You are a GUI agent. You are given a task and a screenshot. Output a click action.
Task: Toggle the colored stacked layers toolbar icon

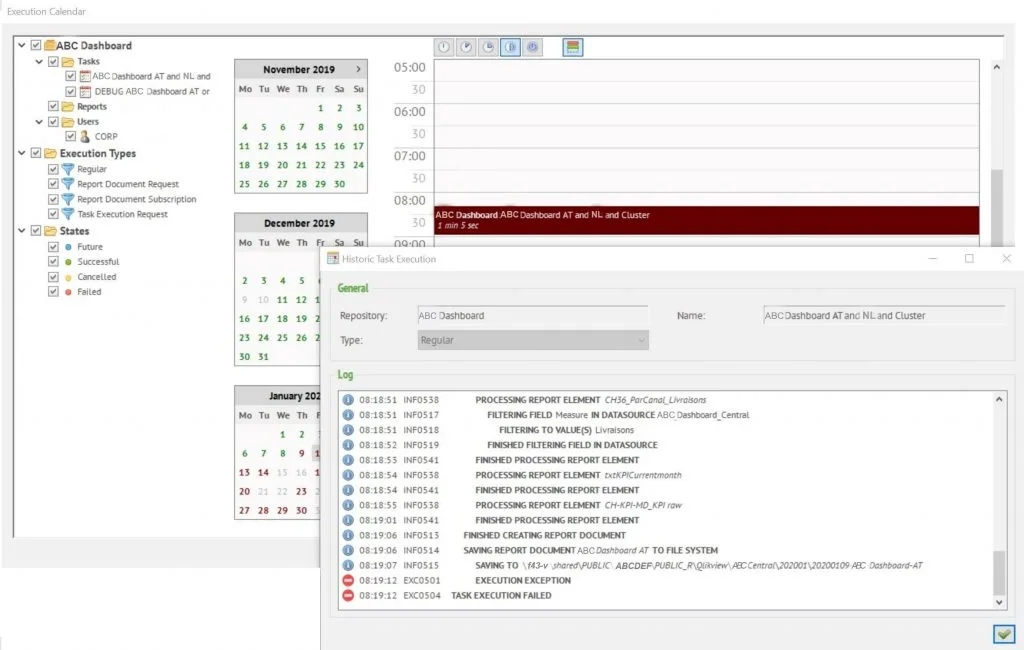coord(573,47)
